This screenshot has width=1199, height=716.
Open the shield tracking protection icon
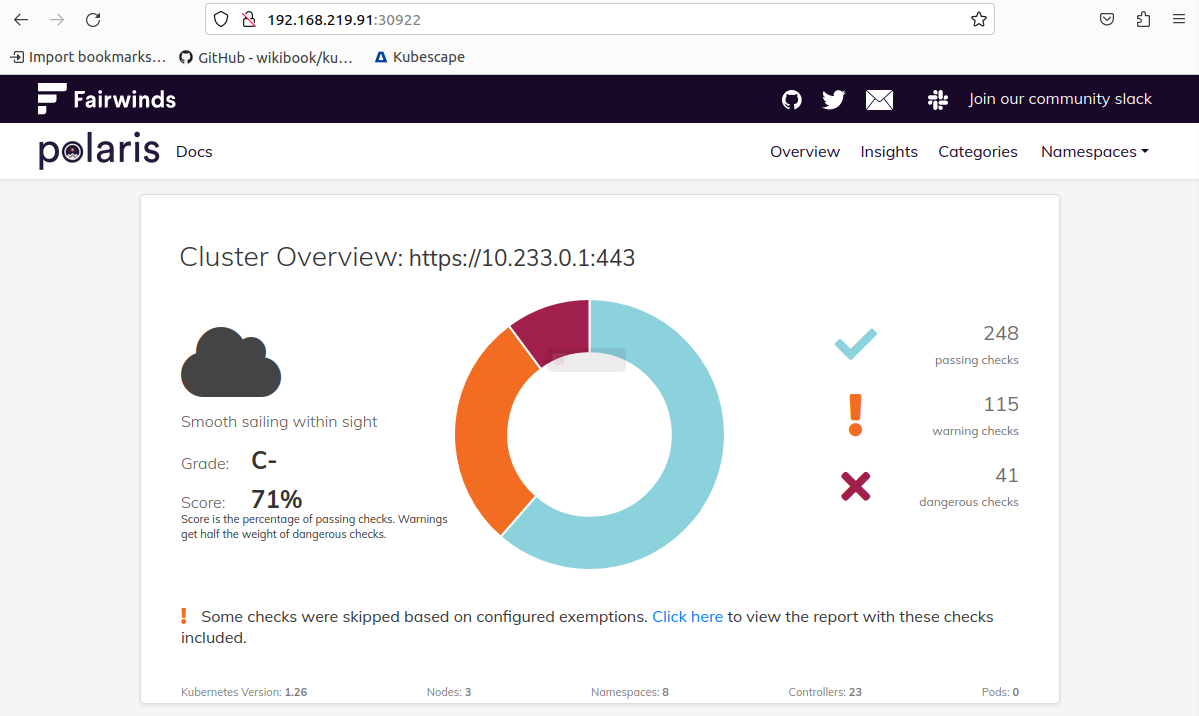point(221,20)
